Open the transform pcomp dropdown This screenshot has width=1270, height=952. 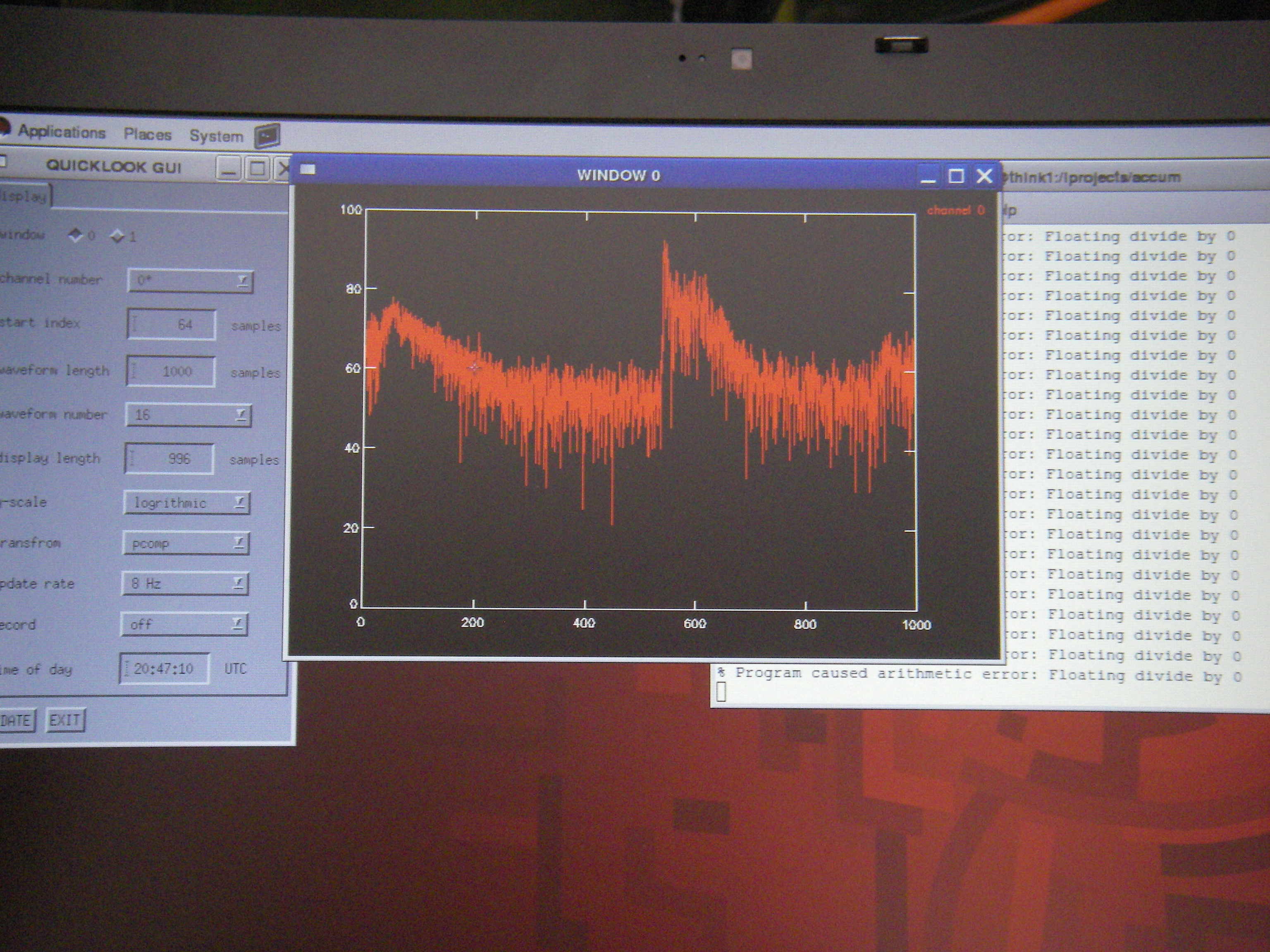click(x=186, y=543)
